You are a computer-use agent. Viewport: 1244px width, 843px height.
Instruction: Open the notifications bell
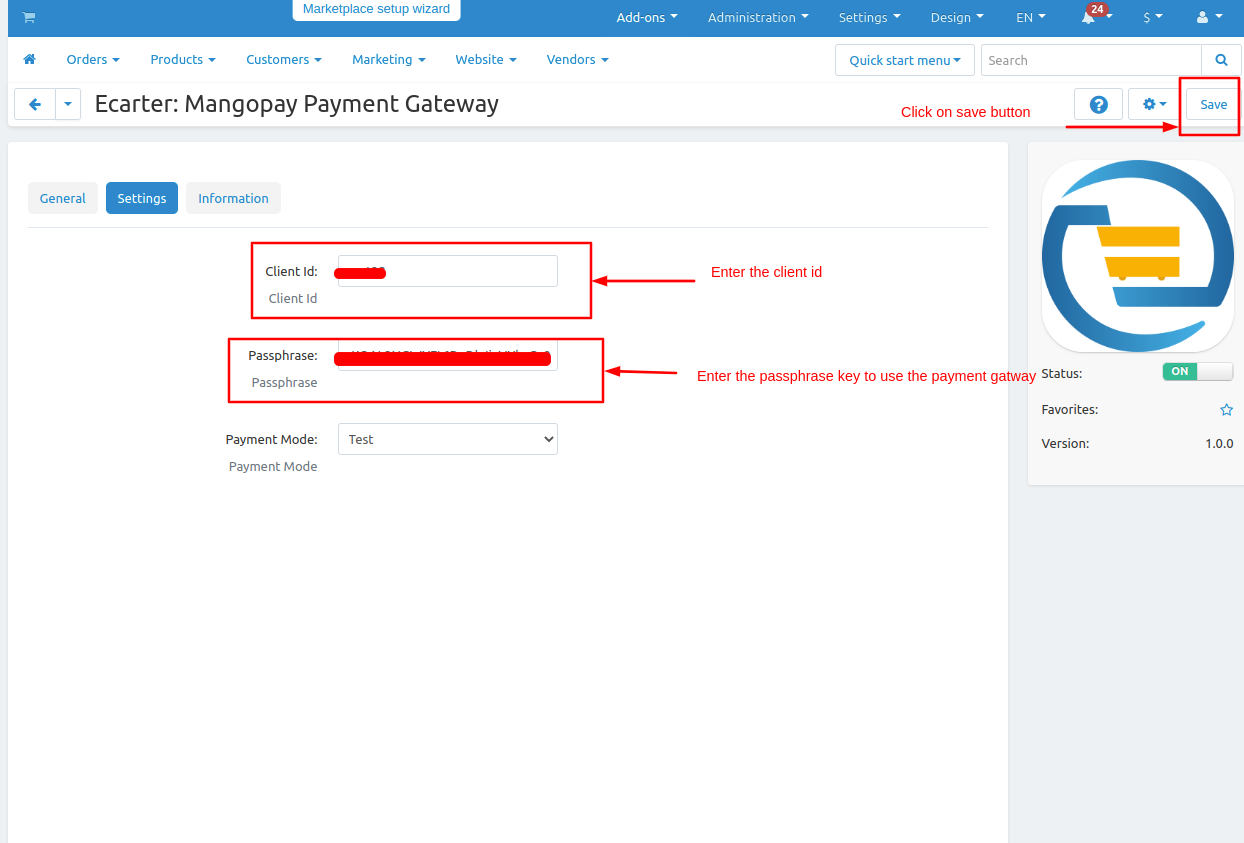click(x=1089, y=17)
